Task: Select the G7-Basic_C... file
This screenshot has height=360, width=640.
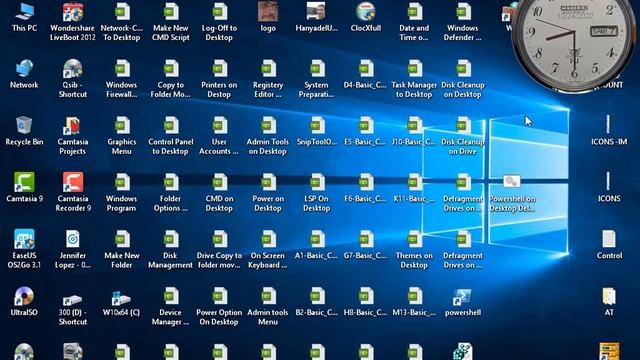Action: [365, 239]
